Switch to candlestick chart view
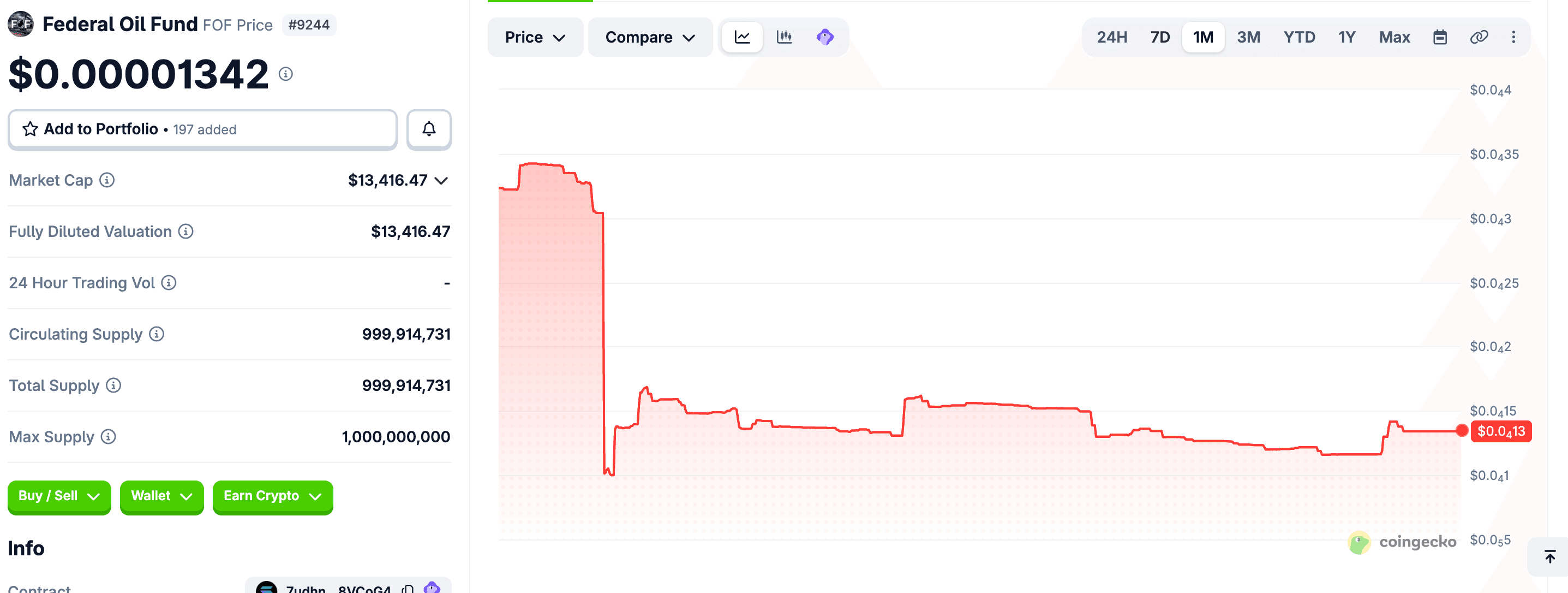 click(x=784, y=37)
